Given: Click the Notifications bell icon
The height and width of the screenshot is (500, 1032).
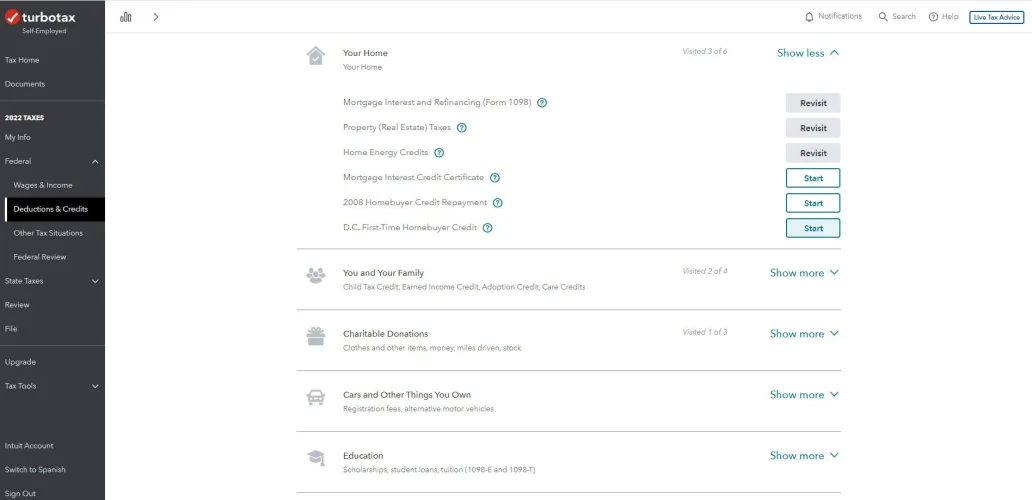Looking at the screenshot, I should tap(809, 17).
